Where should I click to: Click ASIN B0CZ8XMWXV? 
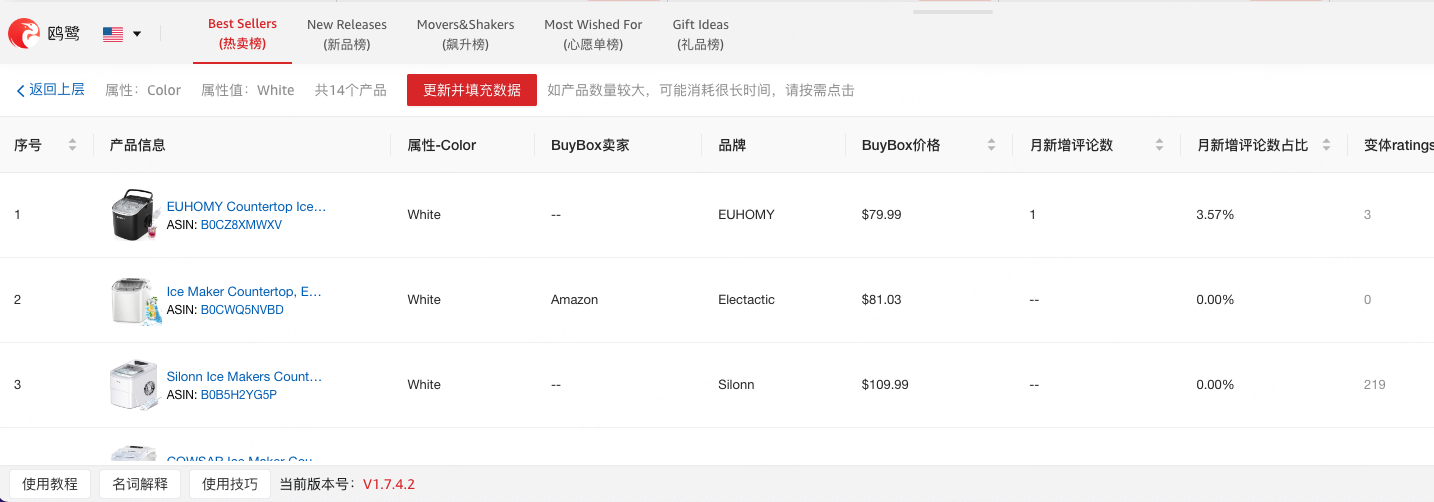point(241,225)
